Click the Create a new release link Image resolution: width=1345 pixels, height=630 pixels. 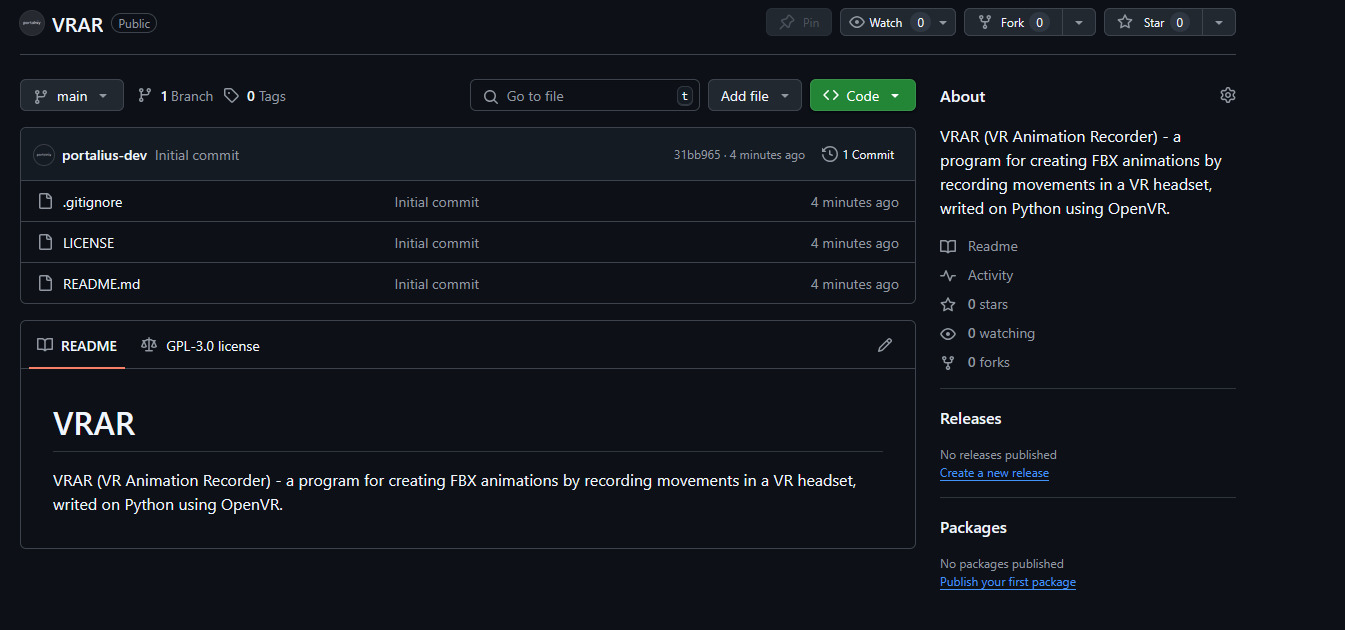point(994,473)
